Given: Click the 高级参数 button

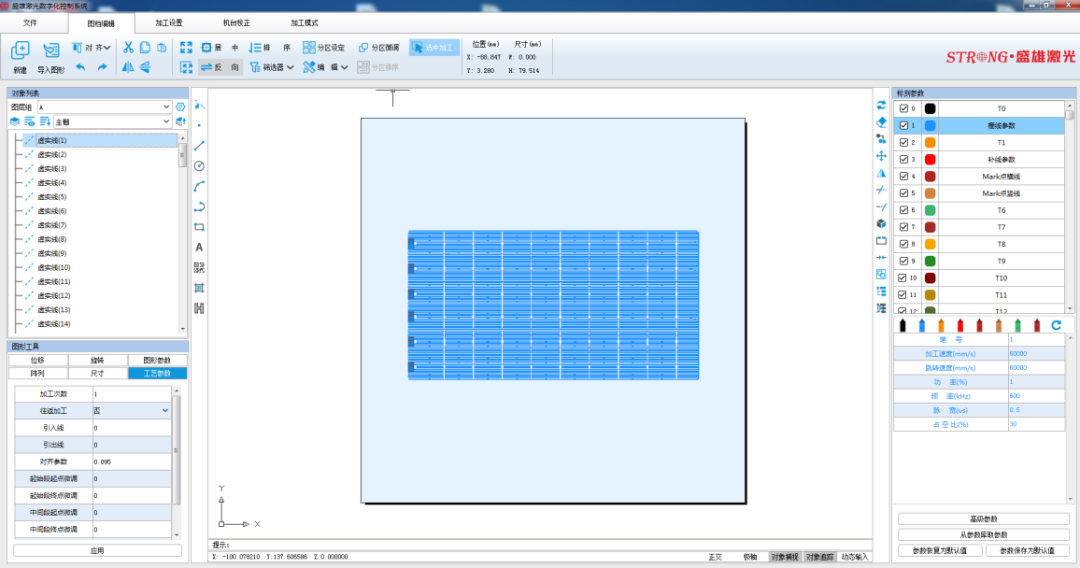Looking at the screenshot, I should coord(983,519).
